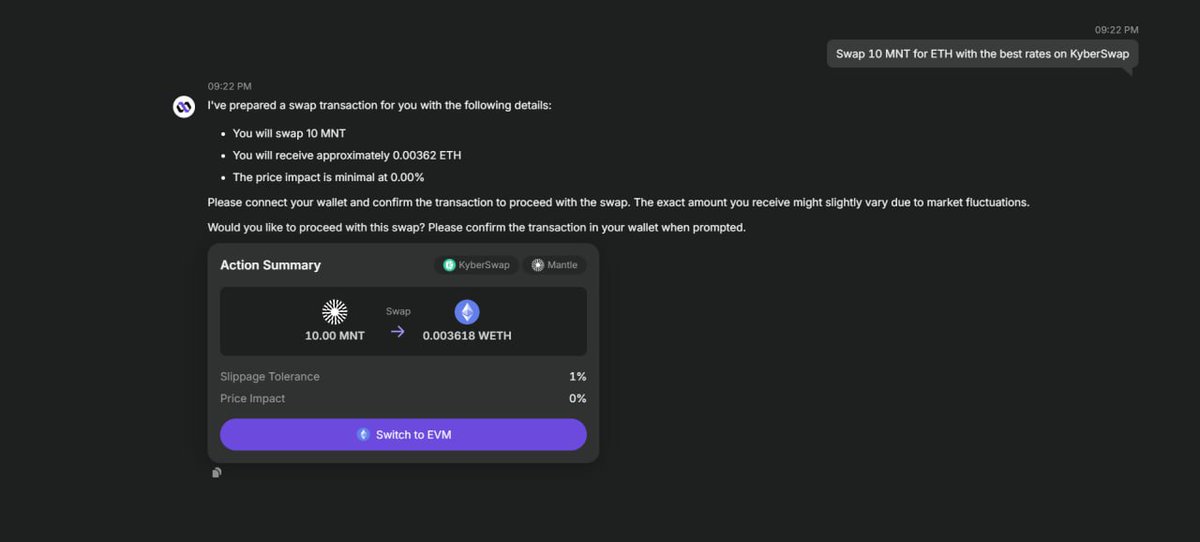Viewport: 1200px width, 542px height.
Task: Click the Price Impact label in summary
Action: [252, 398]
